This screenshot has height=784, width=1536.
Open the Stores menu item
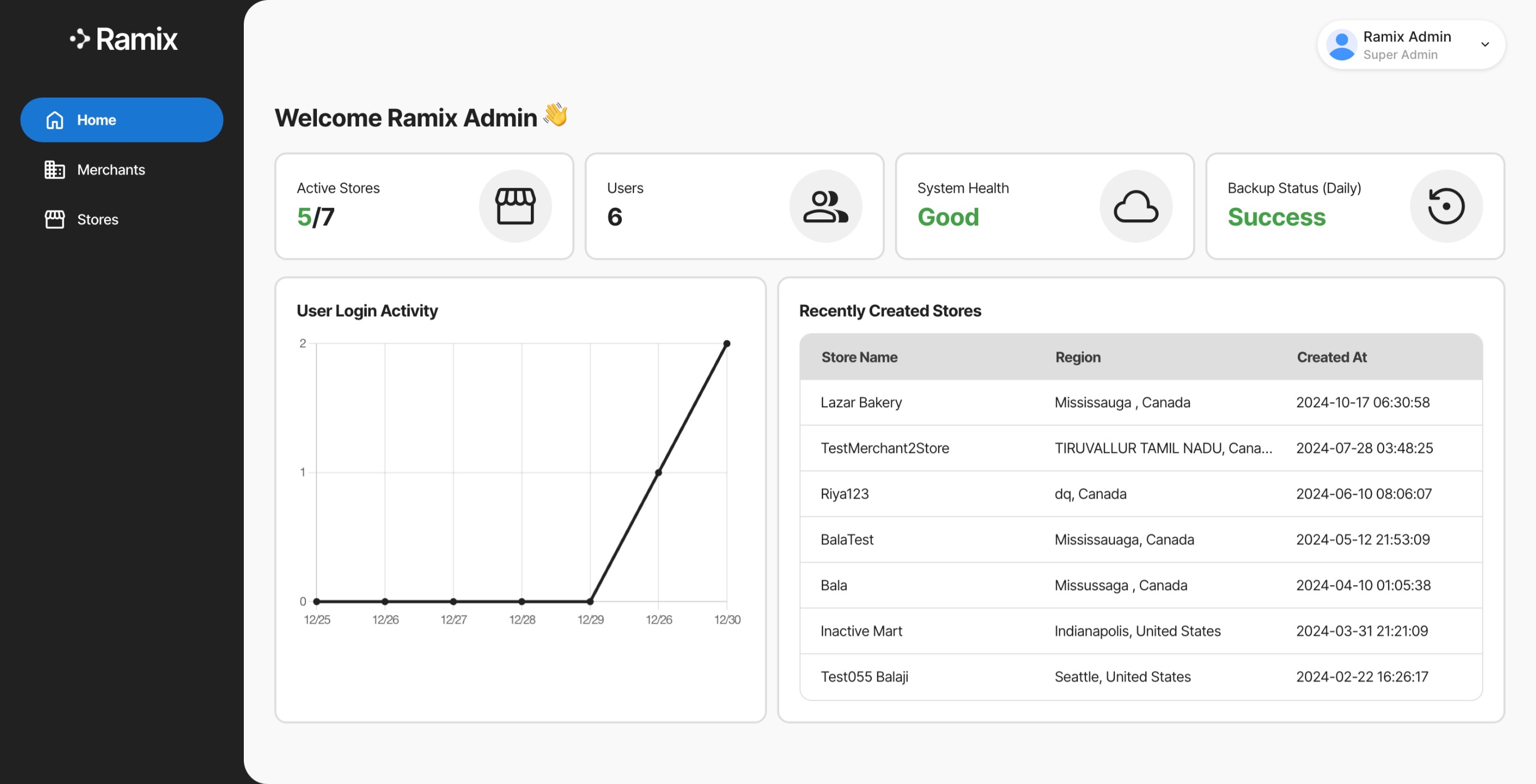click(x=98, y=219)
